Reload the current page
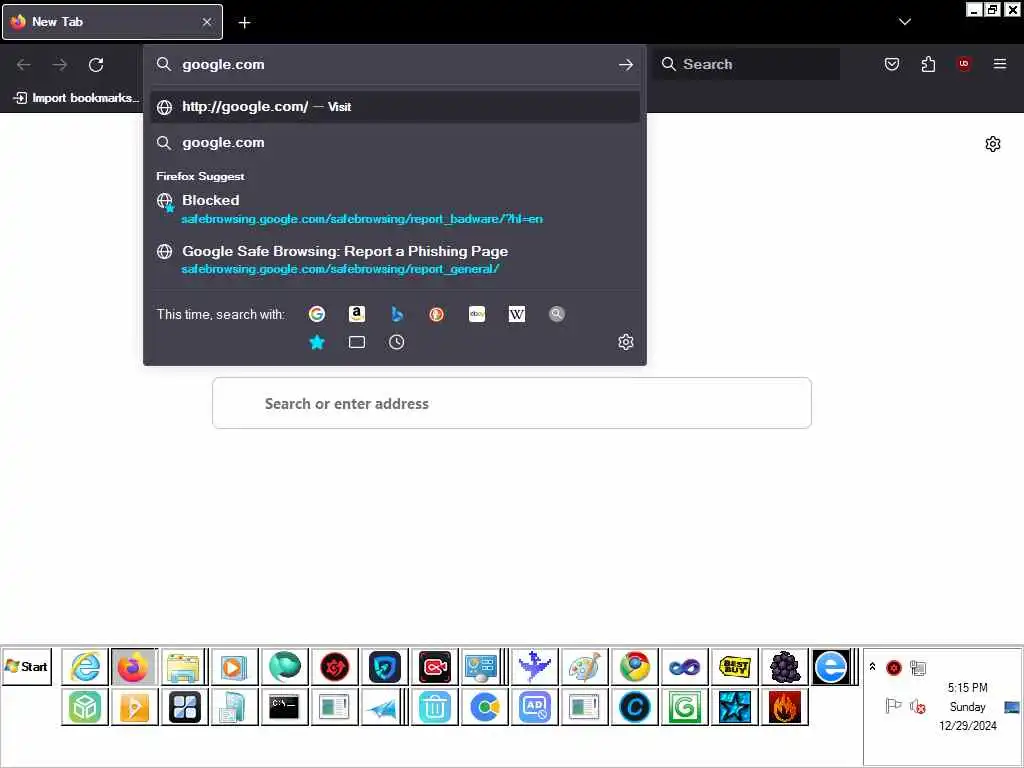The height and width of the screenshot is (768, 1024). (96, 65)
